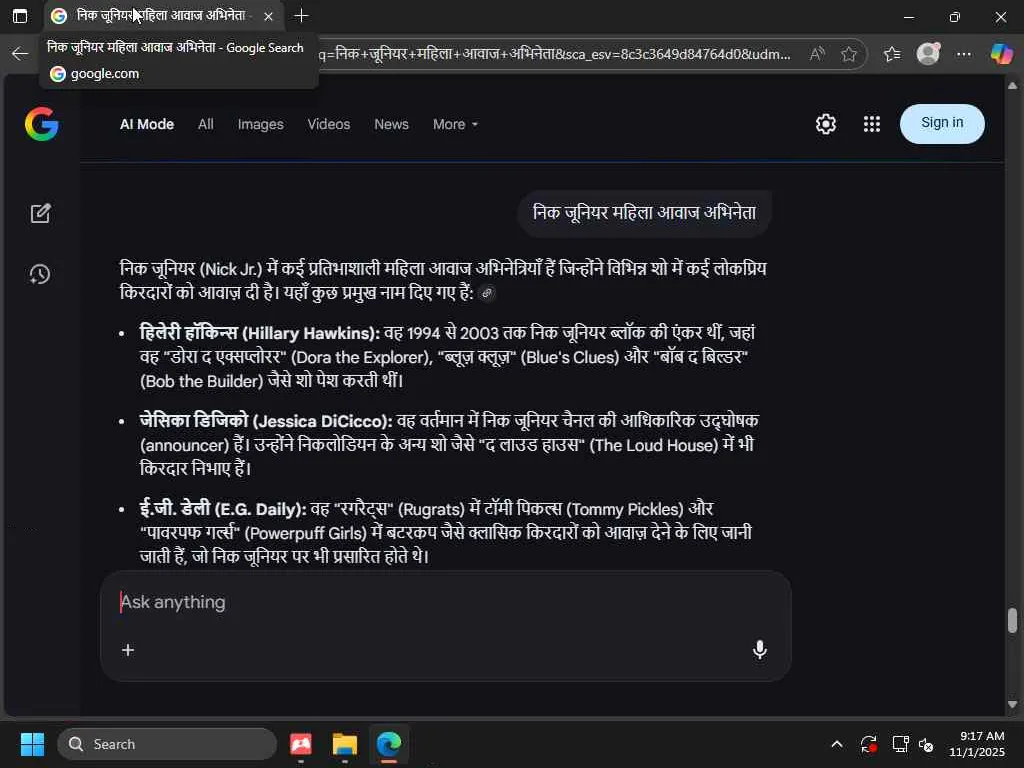Click the read aloud icon
This screenshot has width=1024, height=768.
point(816,54)
